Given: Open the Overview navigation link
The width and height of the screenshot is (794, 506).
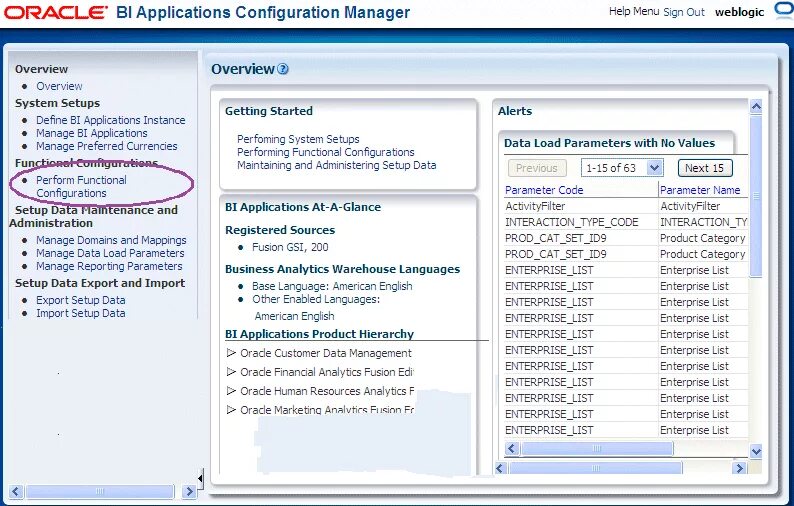Looking at the screenshot, I should 59,86.
